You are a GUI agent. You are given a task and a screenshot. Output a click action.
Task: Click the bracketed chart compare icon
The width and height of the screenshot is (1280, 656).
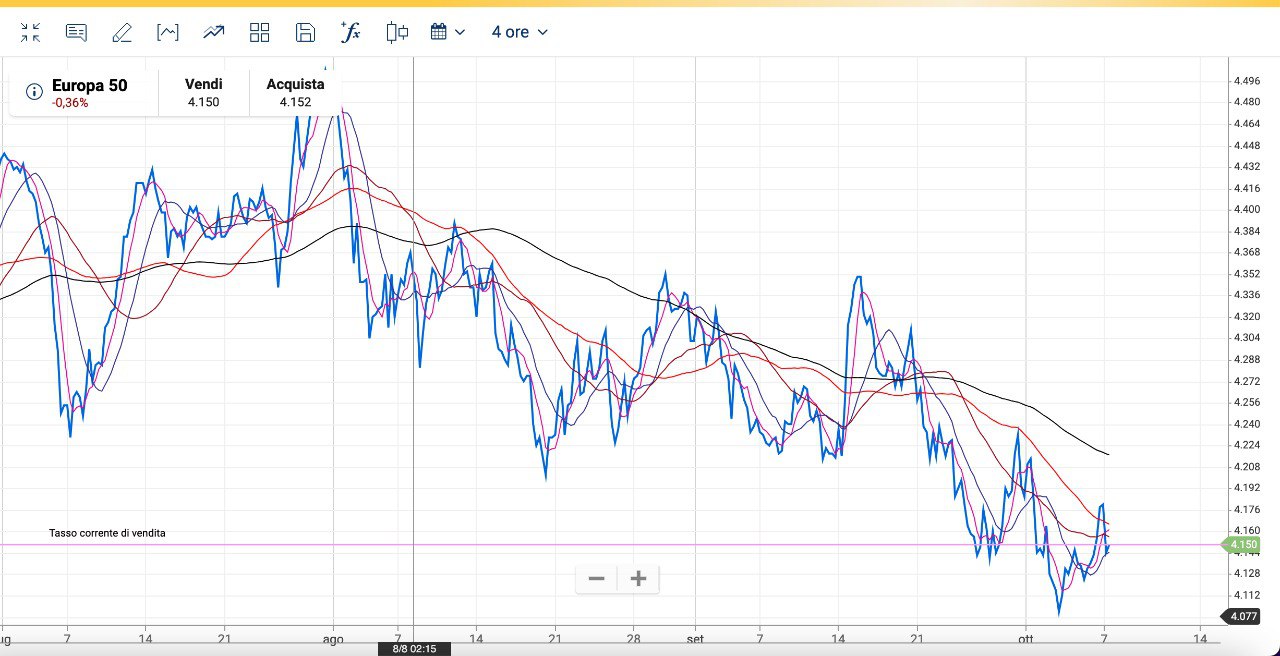[168, 32]
